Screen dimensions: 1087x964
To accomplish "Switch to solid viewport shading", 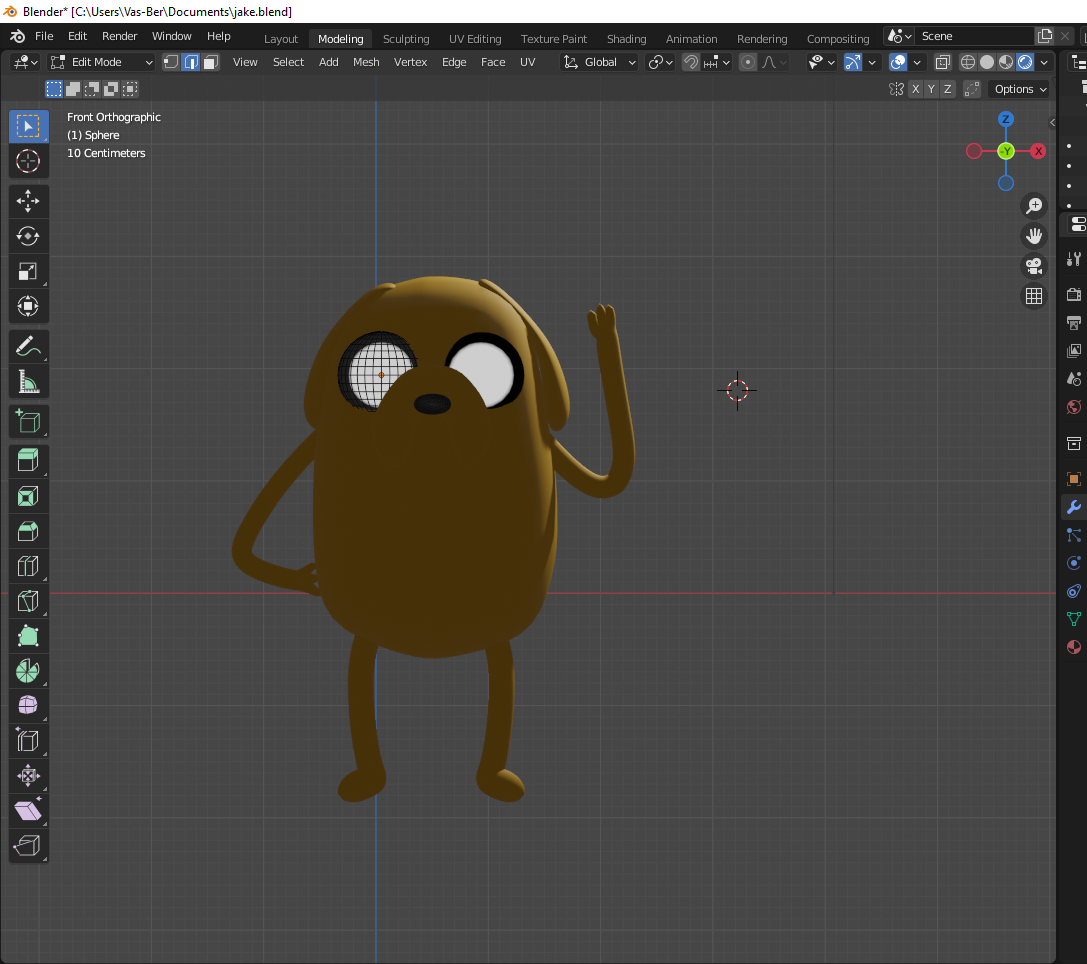I will click(x=987, y=62).
